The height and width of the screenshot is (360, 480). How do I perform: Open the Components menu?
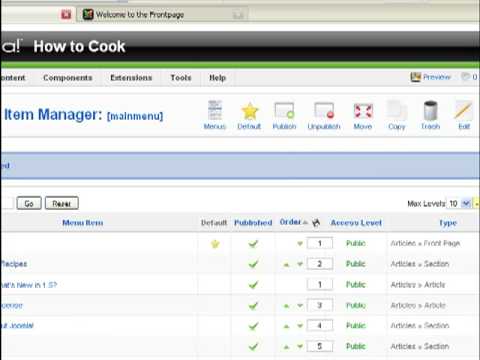(68, 78)
